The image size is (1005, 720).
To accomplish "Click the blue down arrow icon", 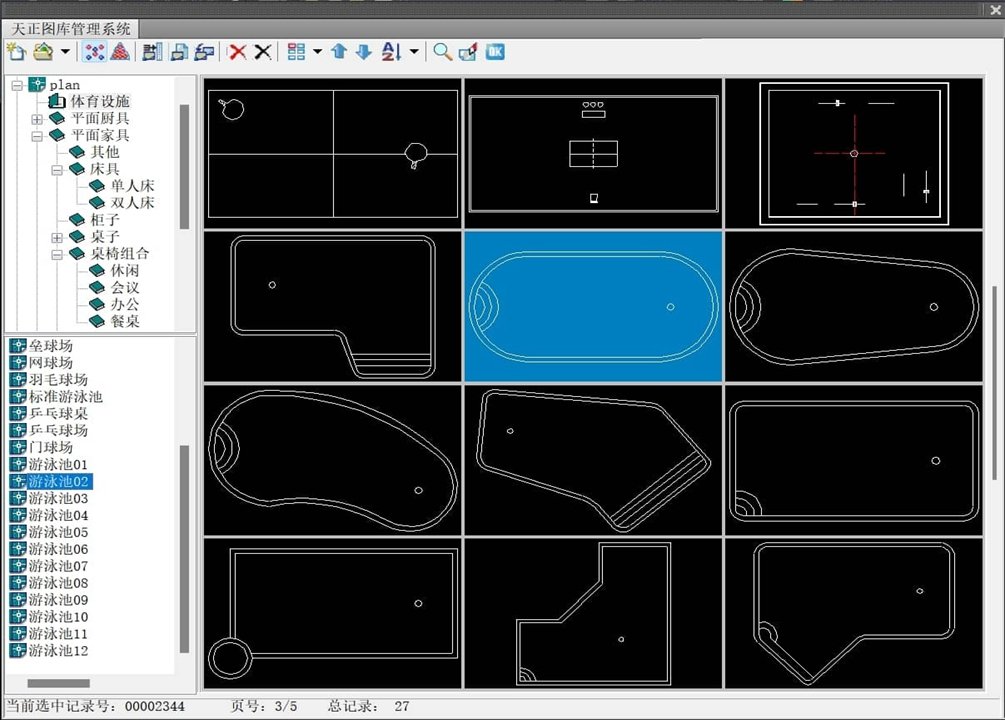I will click(x=363, y=51).
